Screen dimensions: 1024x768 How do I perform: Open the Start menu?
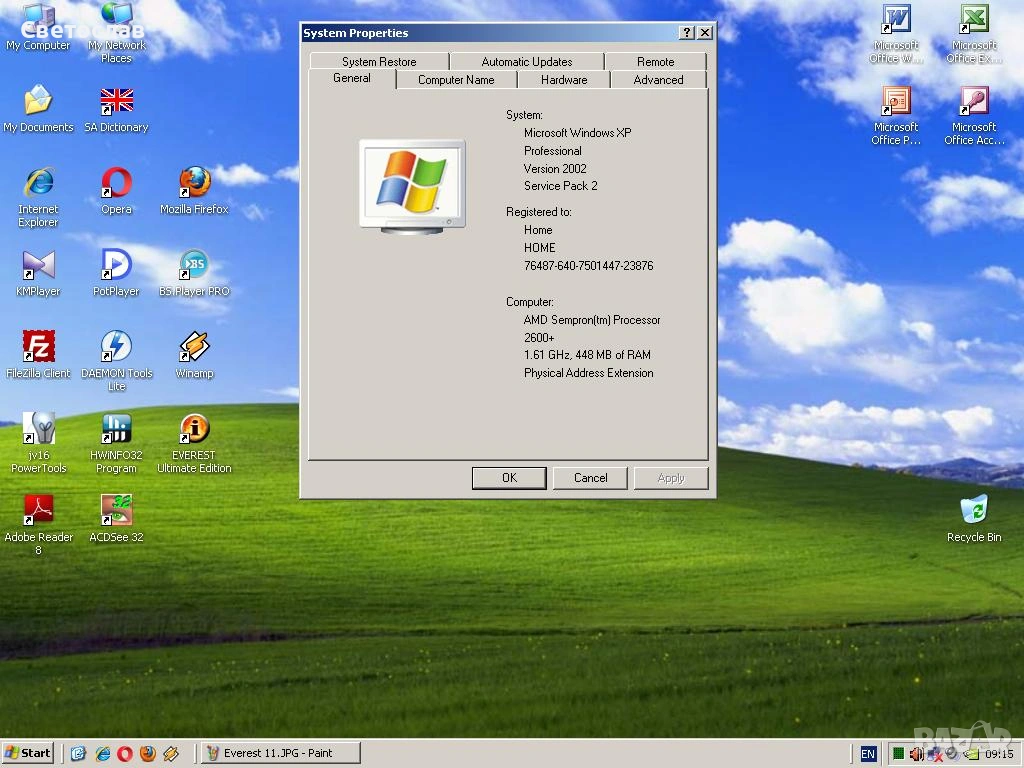(28, 753)
